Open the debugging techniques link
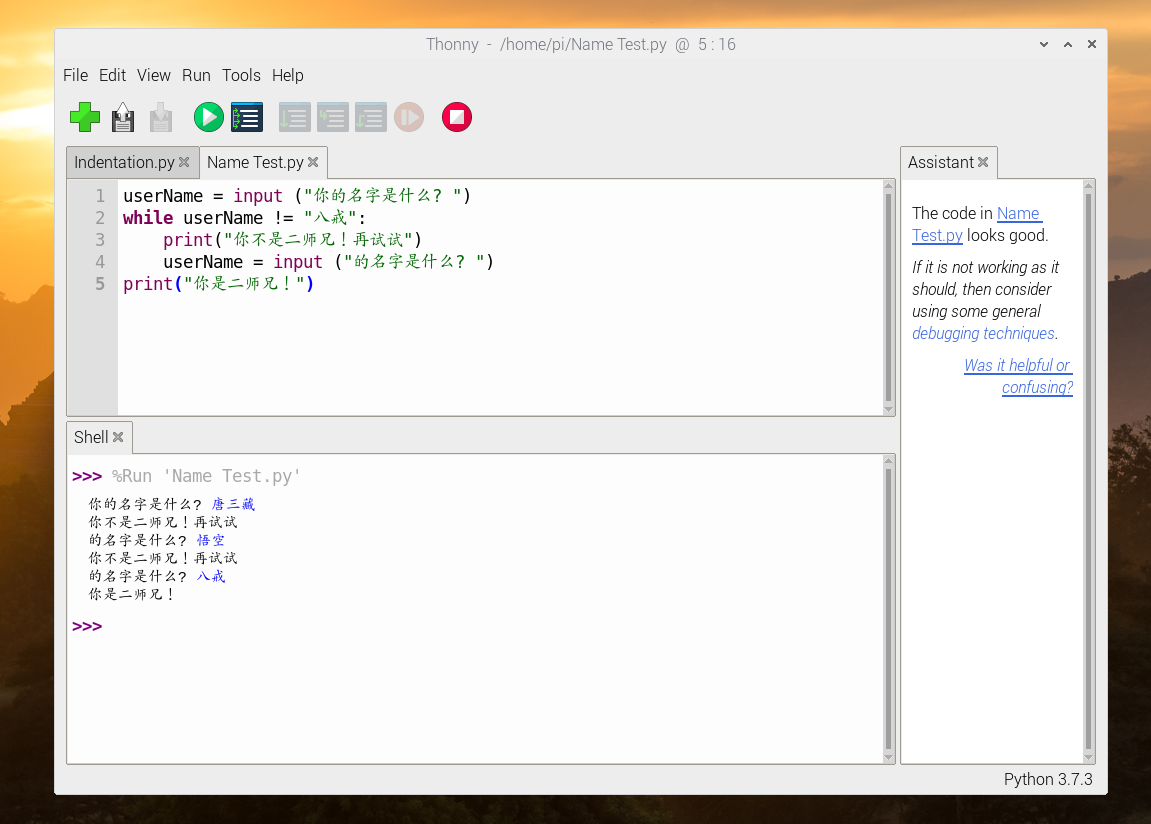 coord(983,333)
